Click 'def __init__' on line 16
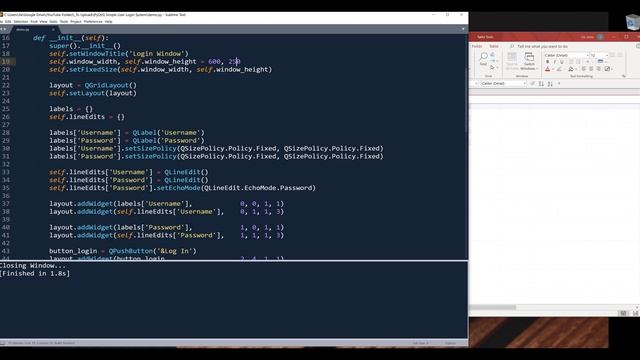The width and height of the screenshot is (640, 360). [58, 38]
